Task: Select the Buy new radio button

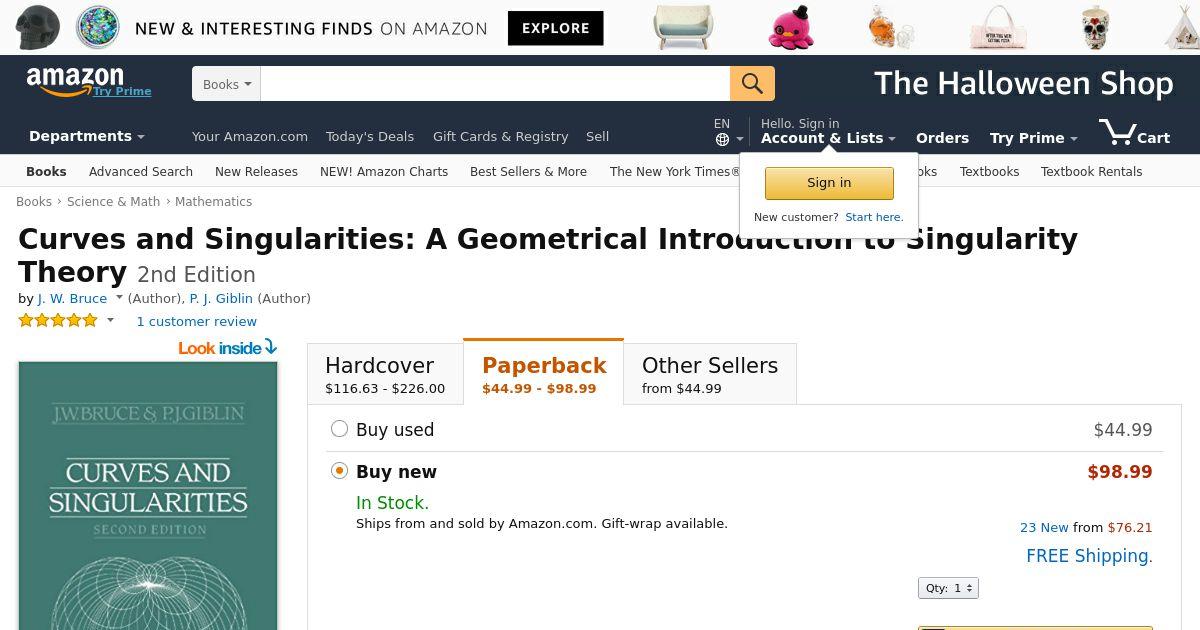Action: click(339, 471)
